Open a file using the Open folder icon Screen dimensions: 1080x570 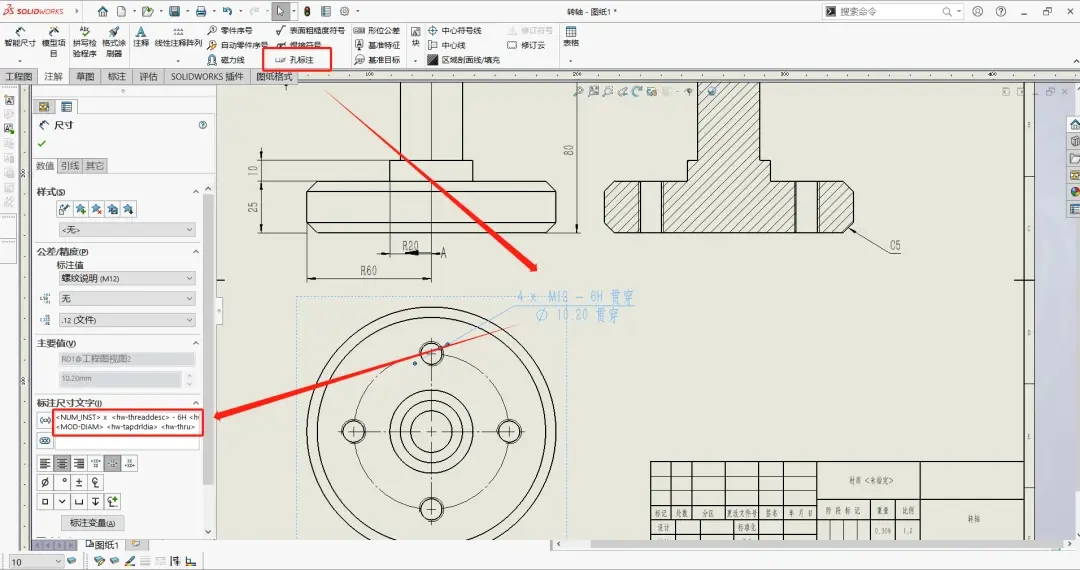[147, 12]
